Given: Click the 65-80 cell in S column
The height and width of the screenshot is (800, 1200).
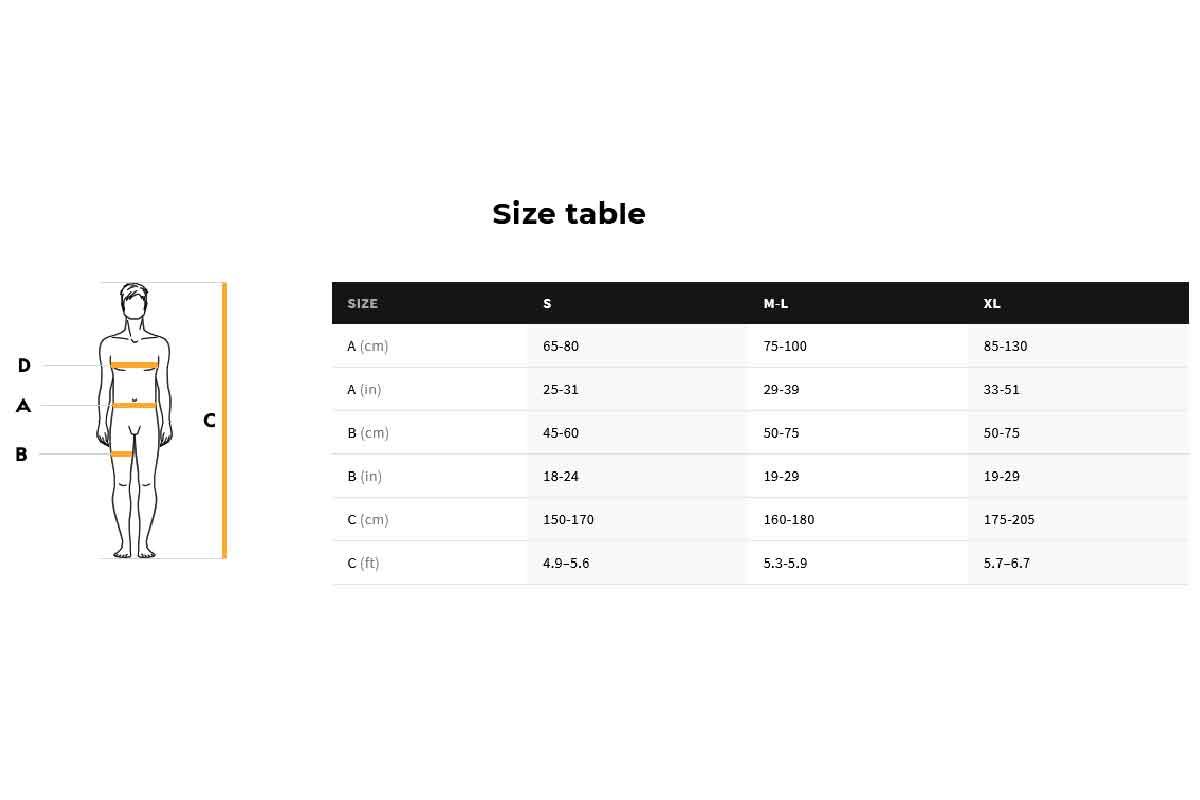Looking at the screenshot, I should (x=561, y=346).
